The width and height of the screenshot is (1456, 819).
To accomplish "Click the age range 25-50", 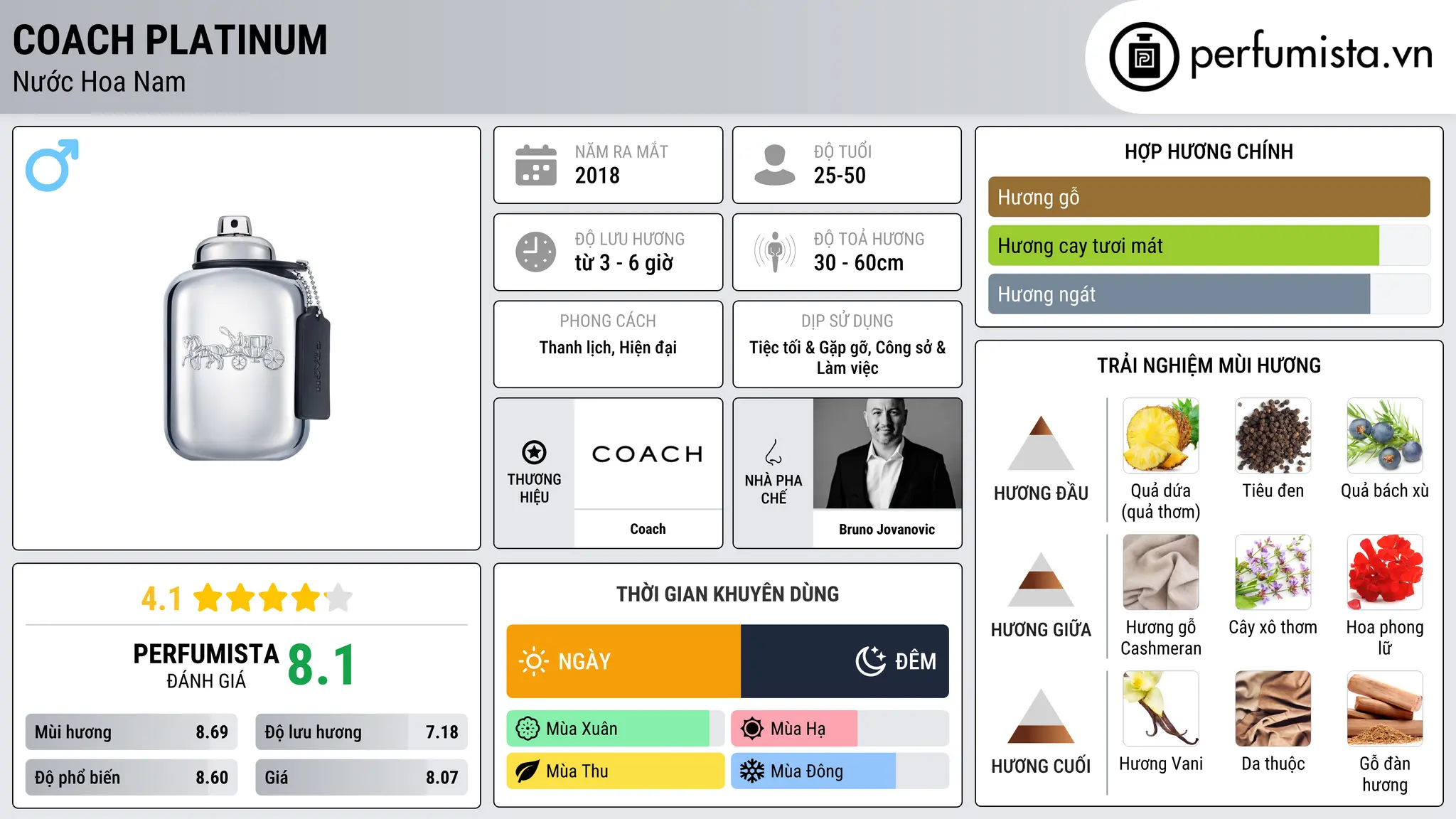I will point(840,176).
